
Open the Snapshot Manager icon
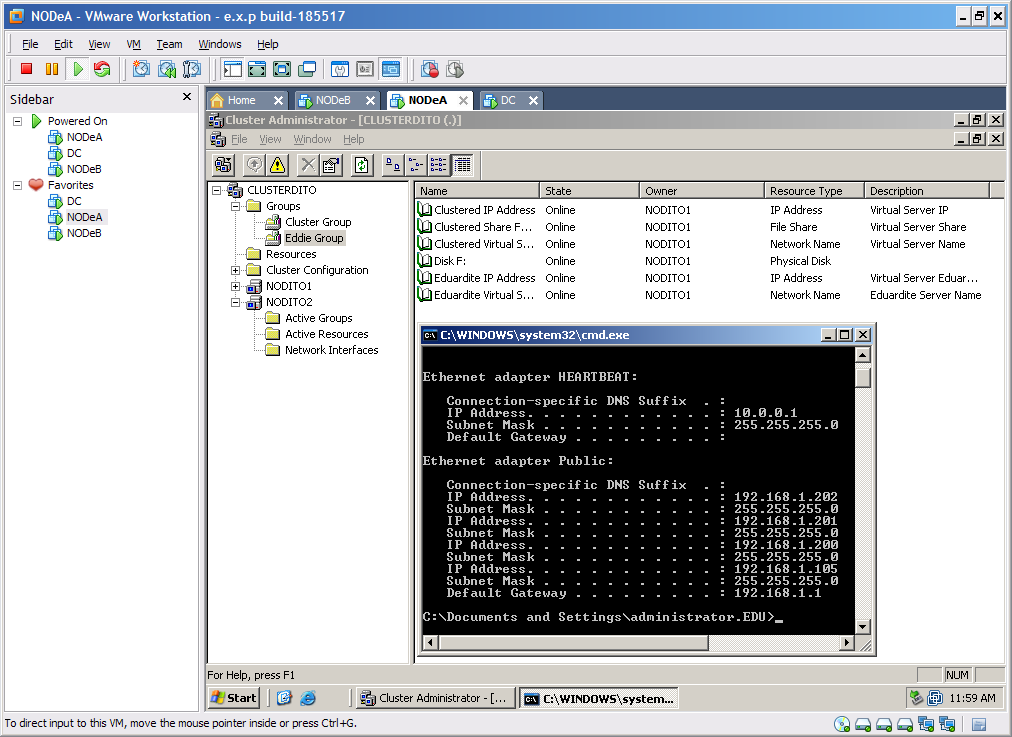point(192,69)
